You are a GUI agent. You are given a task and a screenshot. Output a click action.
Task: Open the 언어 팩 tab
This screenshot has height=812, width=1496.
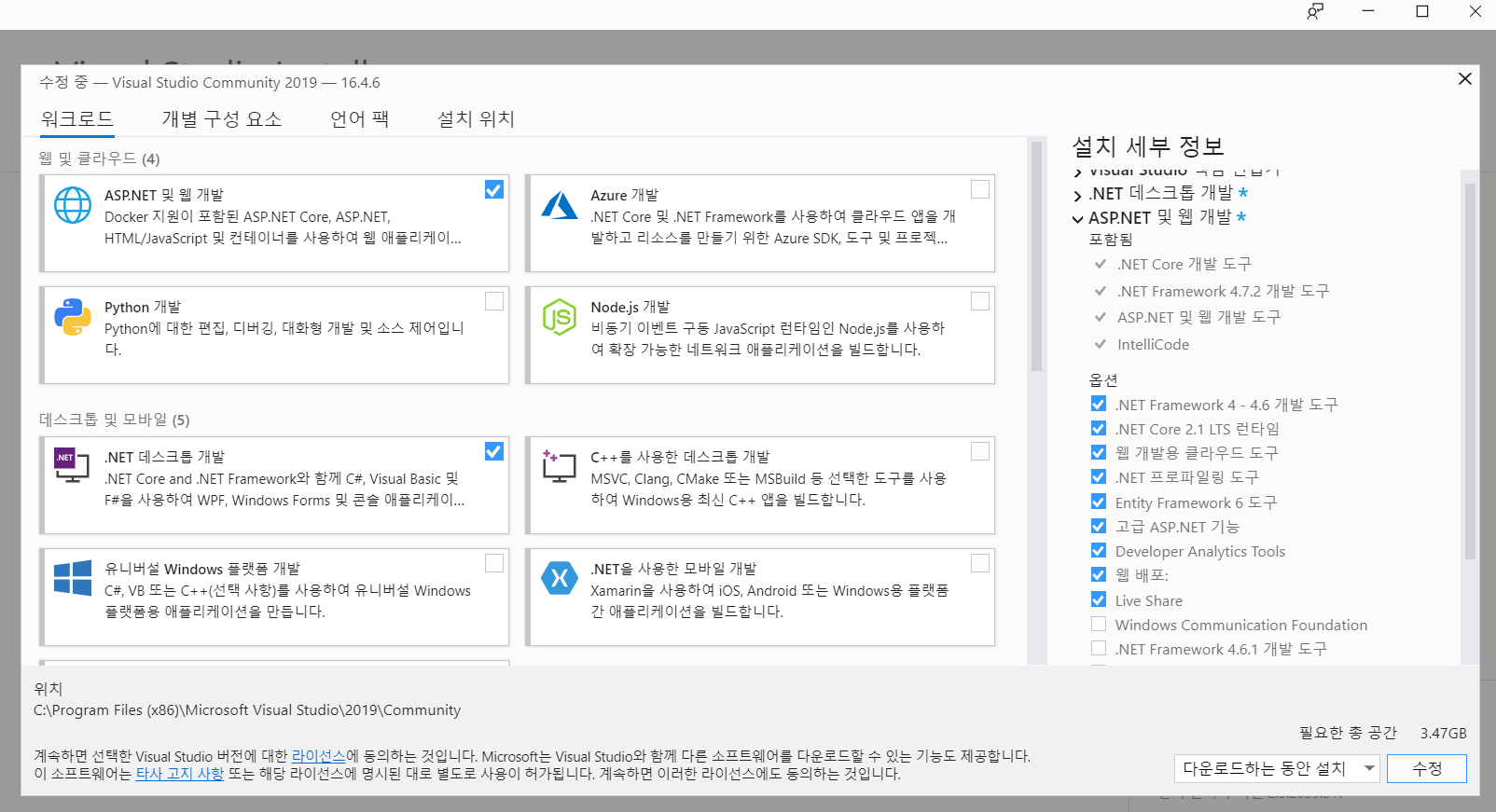(x=360, y=119)
